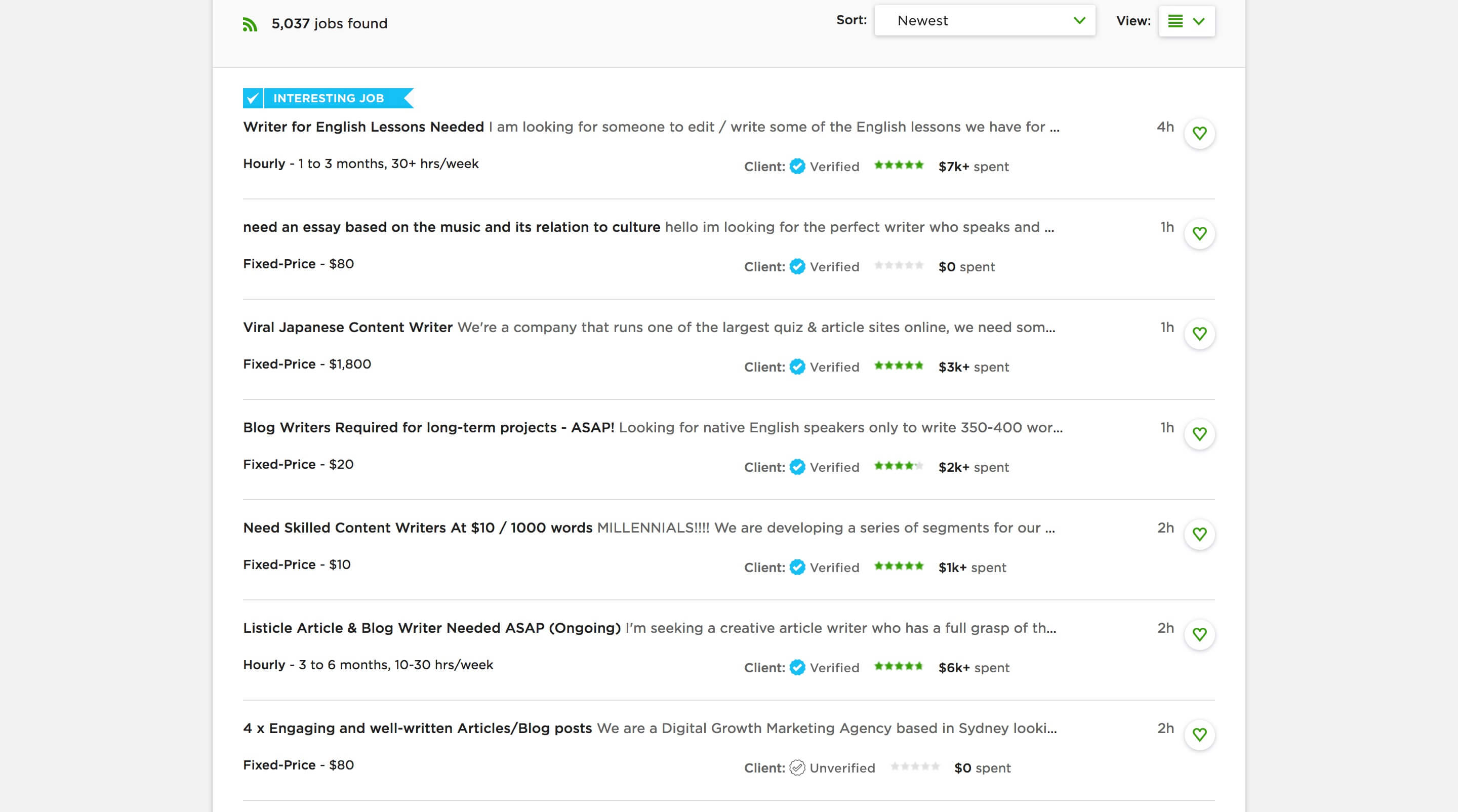Expand the view layout options chevron

point(1200,20)
